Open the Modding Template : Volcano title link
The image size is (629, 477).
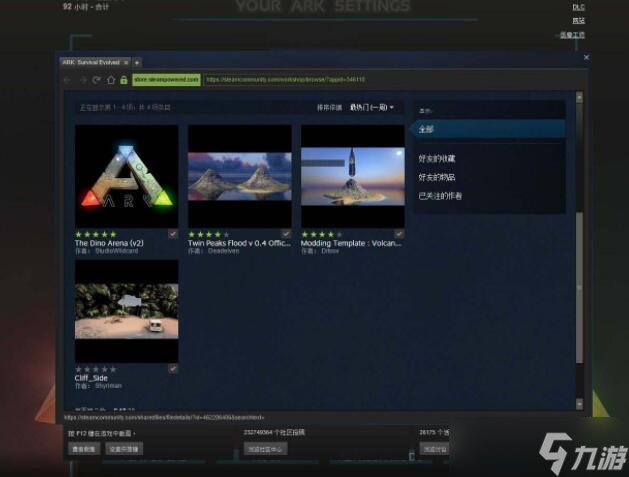(351, 243)
